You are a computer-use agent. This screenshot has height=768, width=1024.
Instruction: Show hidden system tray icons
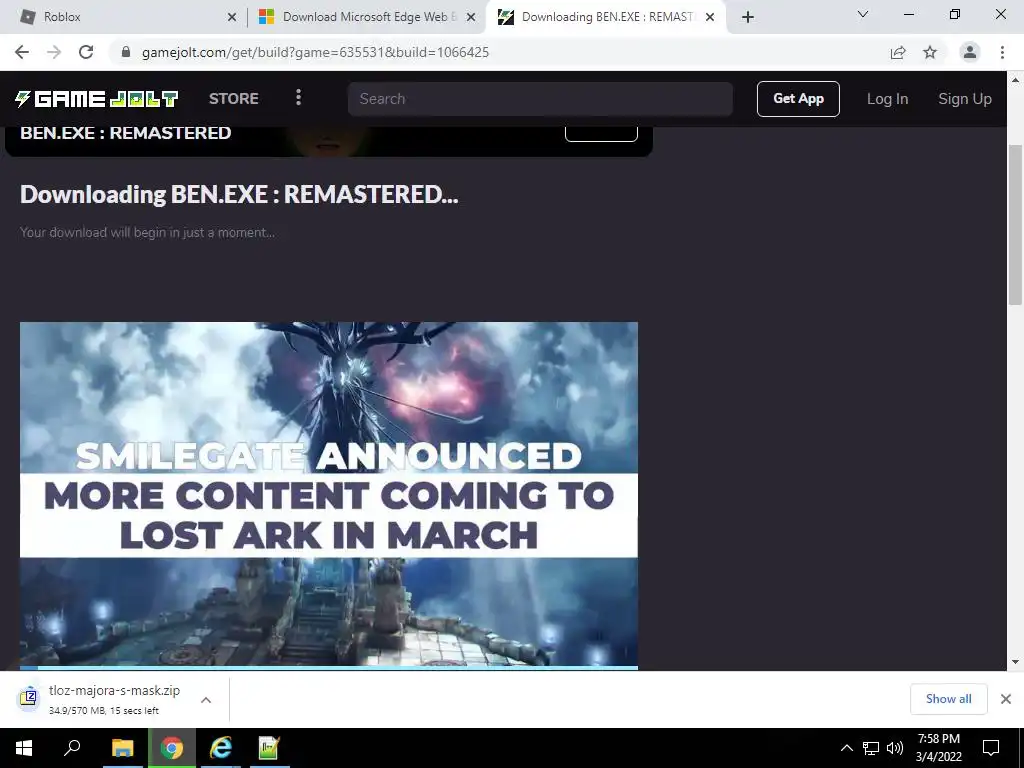click(x=846, y=748)
